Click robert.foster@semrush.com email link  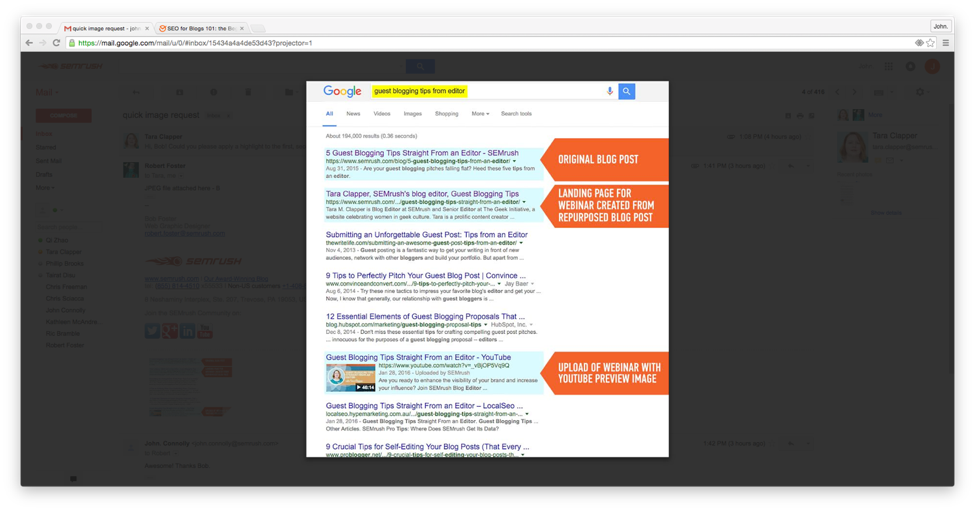185,234
